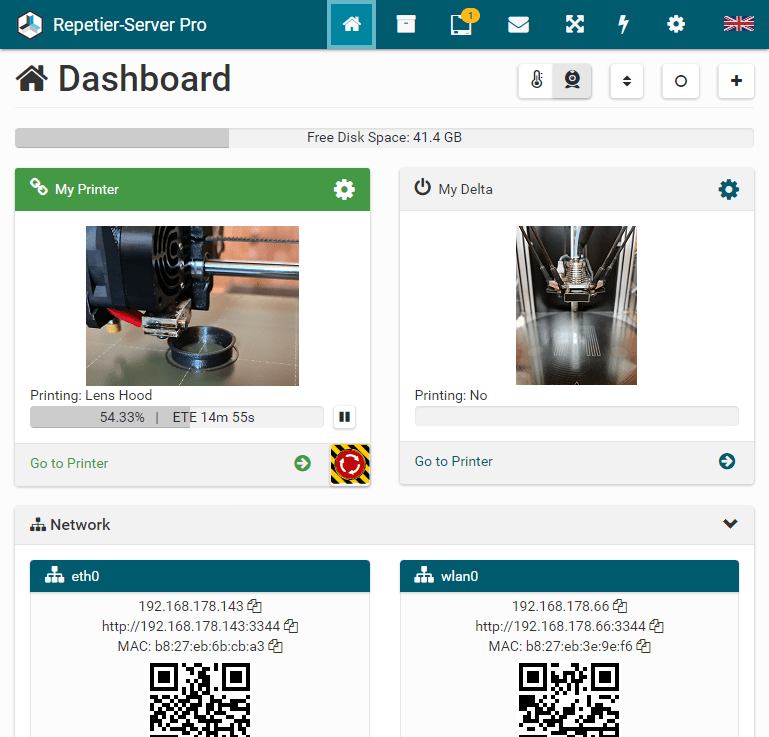Screen dimensions: 769x737
Task: Toggle the webcam view on the dashboard
Action: 573,81
